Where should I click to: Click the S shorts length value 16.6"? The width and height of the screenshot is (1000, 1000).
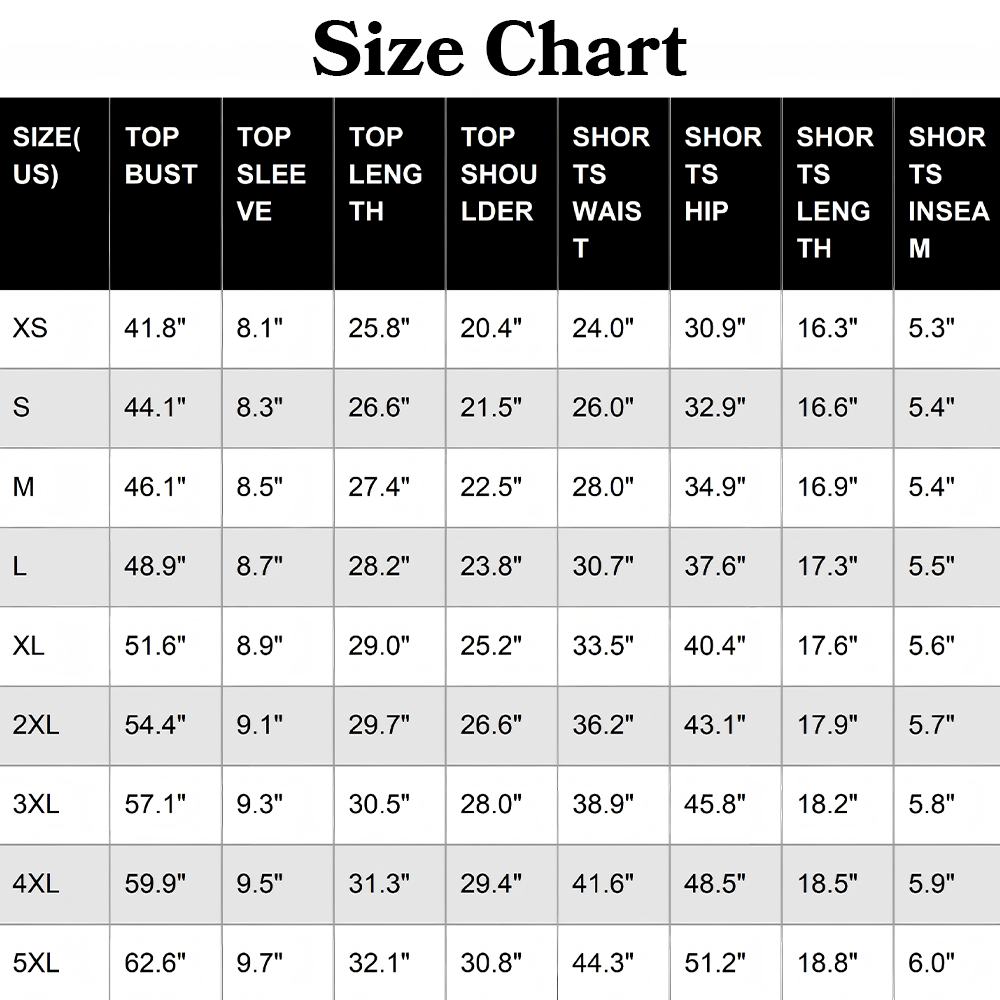pyautogui.click(x=827, y=408)
